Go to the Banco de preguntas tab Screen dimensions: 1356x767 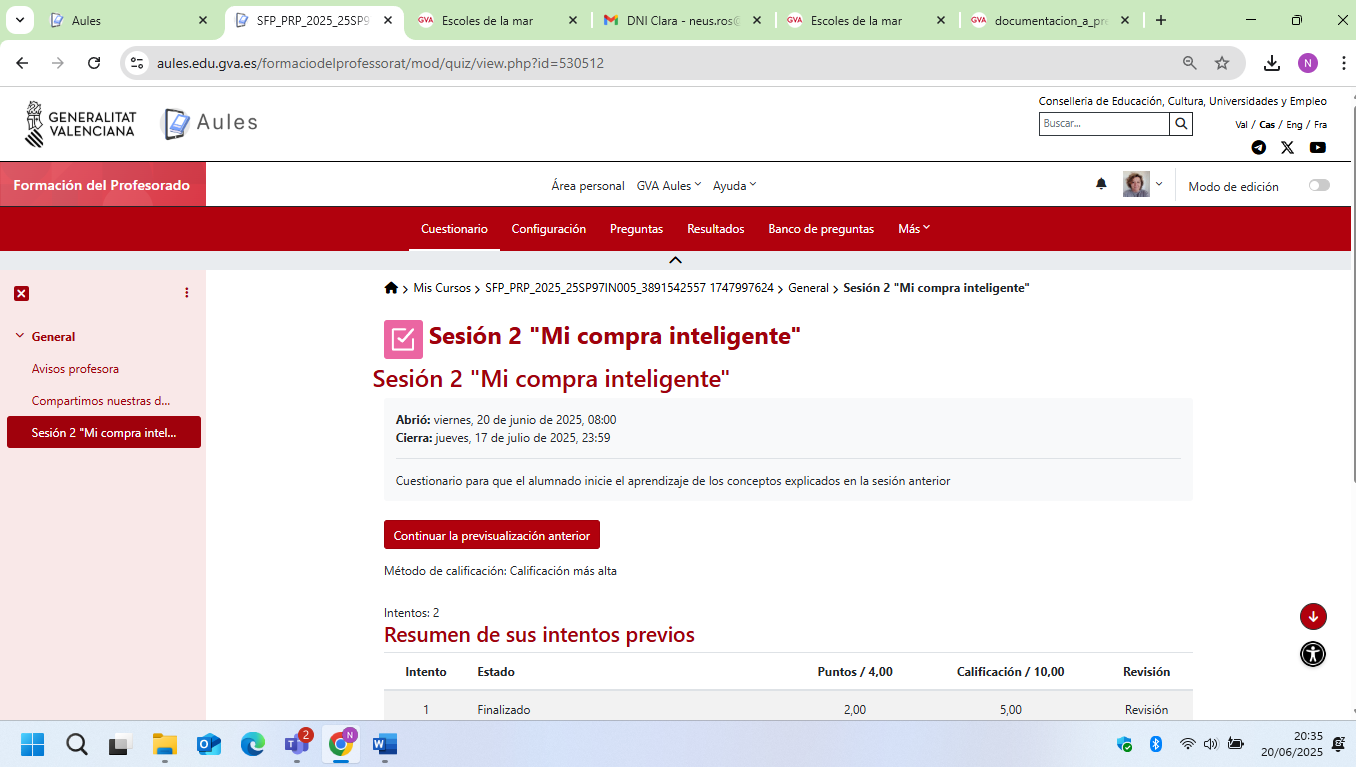(820, 229)
